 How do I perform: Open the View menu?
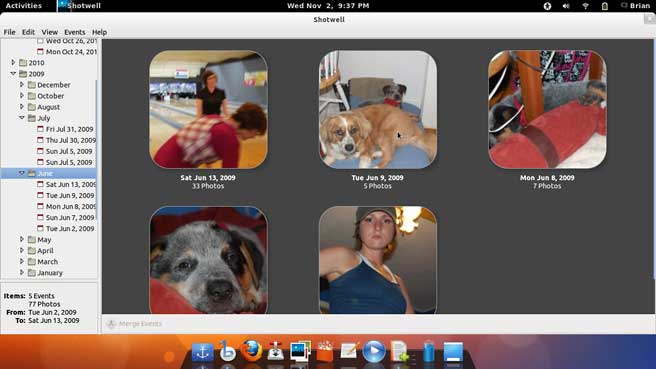point(49,32)
